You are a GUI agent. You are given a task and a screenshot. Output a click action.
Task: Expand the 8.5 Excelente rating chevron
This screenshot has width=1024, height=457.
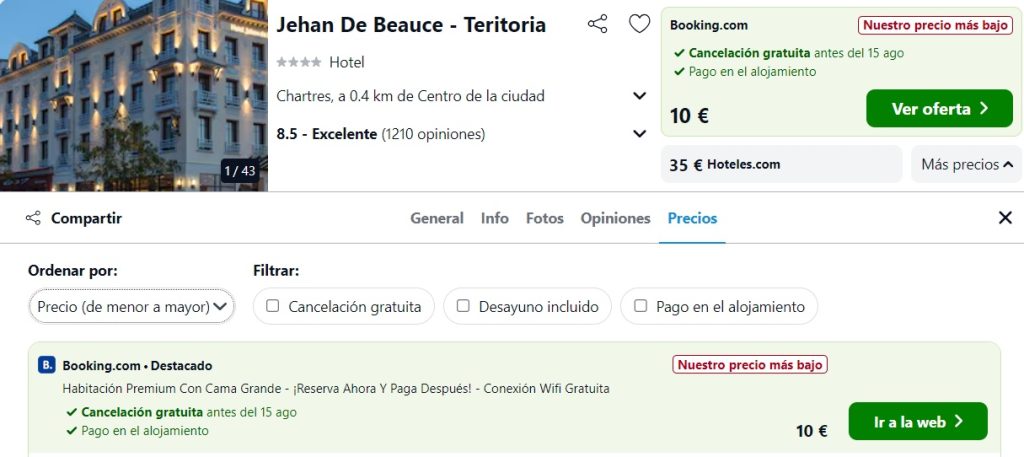639,134
